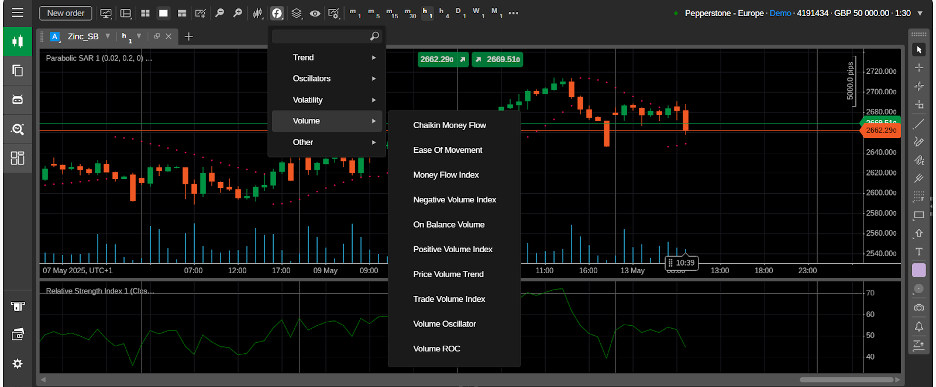Select the text T tool
Image resolution: width=936 pixels, height=387 pixels.
pos(919,251)
